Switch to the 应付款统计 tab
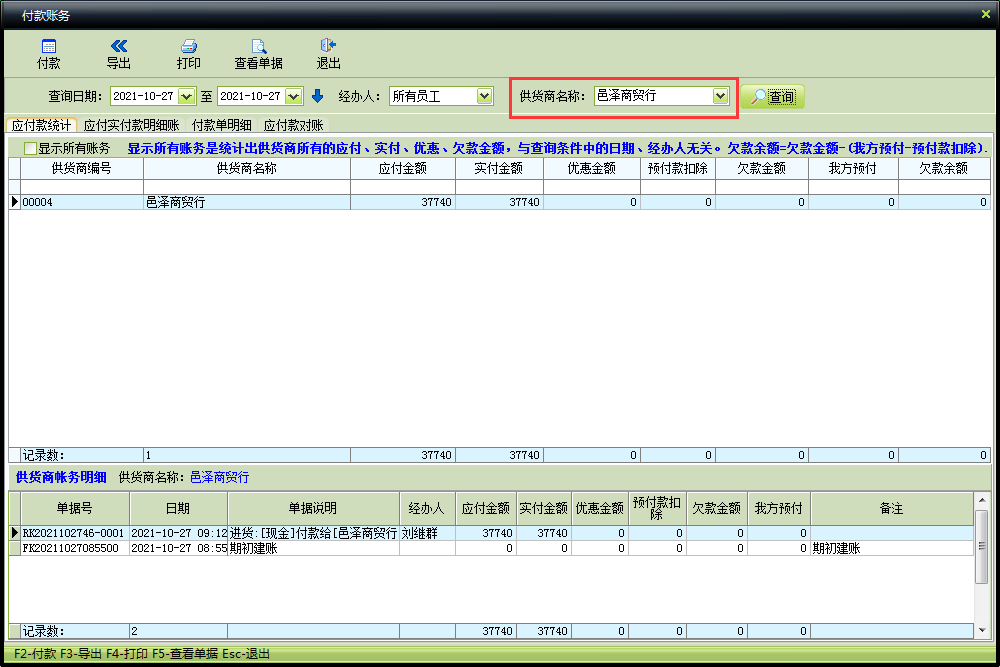This screenshot has height=667, width=1000. click(41, 125)
